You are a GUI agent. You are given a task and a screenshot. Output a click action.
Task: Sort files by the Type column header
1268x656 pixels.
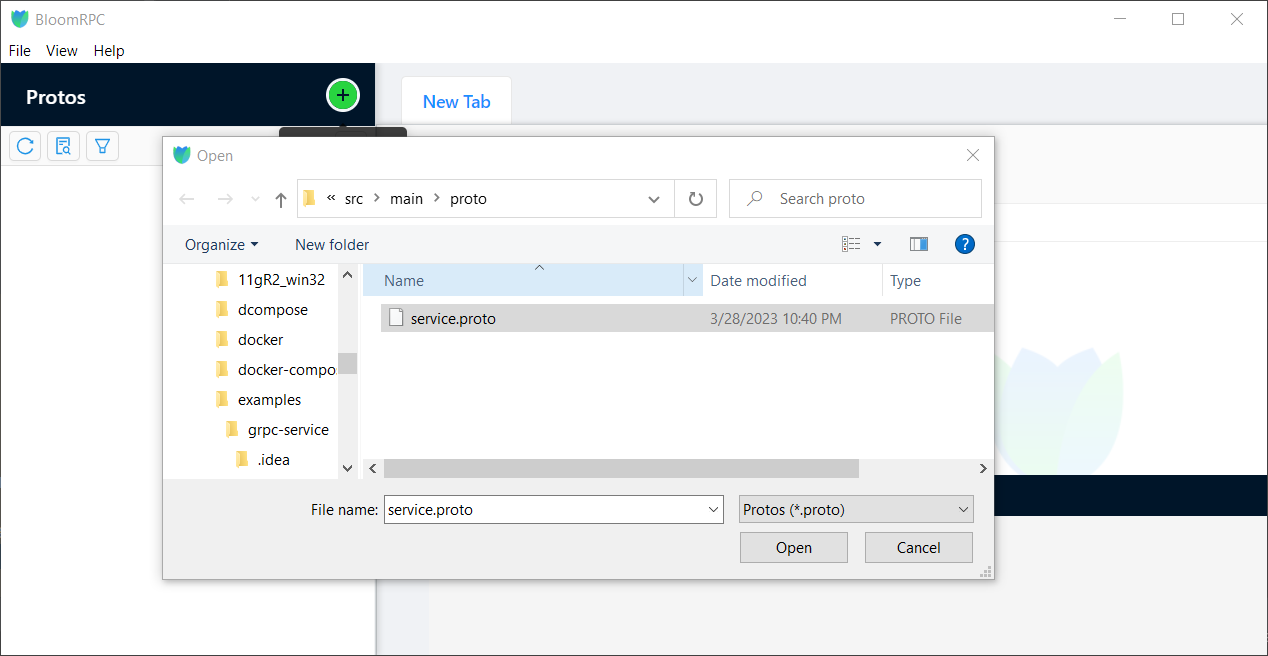tap(938, 281)
